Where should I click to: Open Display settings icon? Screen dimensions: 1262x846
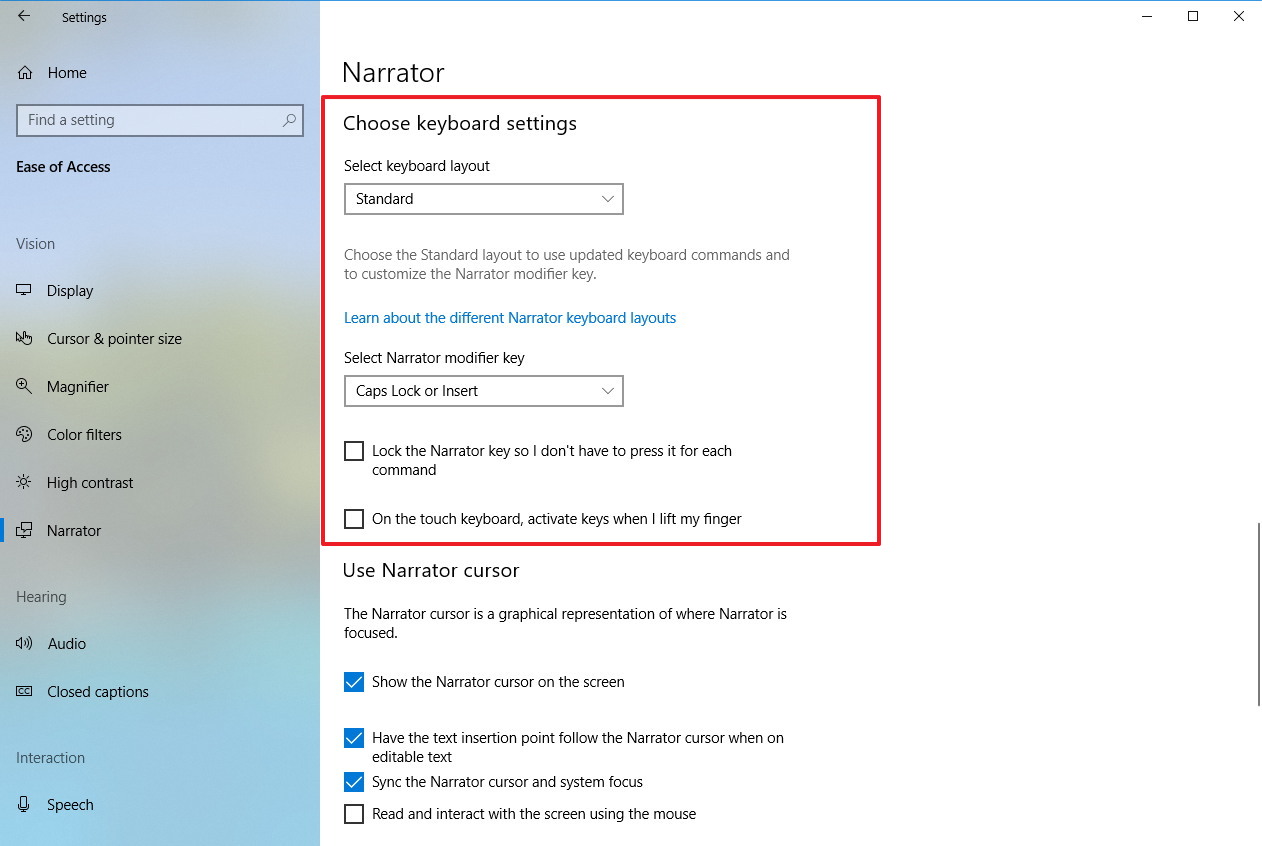(24, 290)
